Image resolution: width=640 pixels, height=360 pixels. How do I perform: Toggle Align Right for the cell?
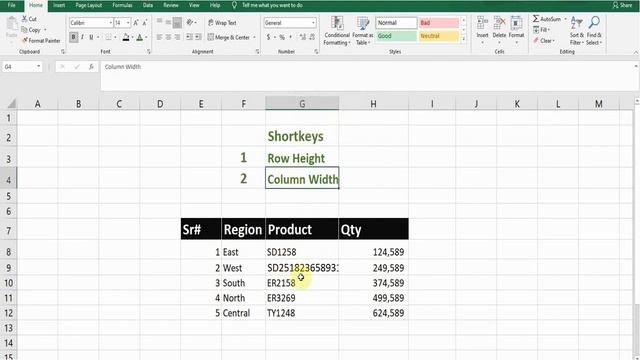(177, 37)
